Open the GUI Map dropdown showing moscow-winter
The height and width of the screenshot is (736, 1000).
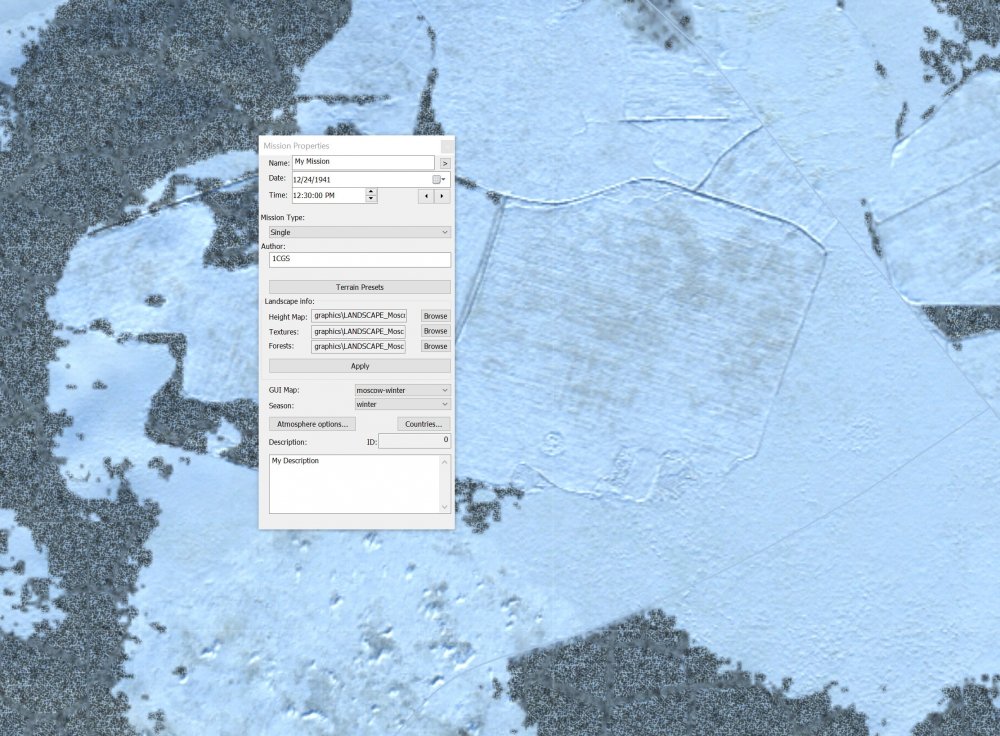coord(402,390)
